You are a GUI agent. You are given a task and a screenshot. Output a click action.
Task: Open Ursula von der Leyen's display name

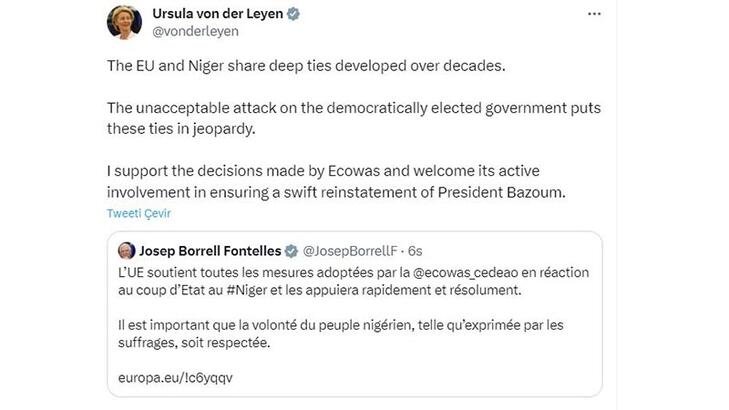tap(214, 14)
